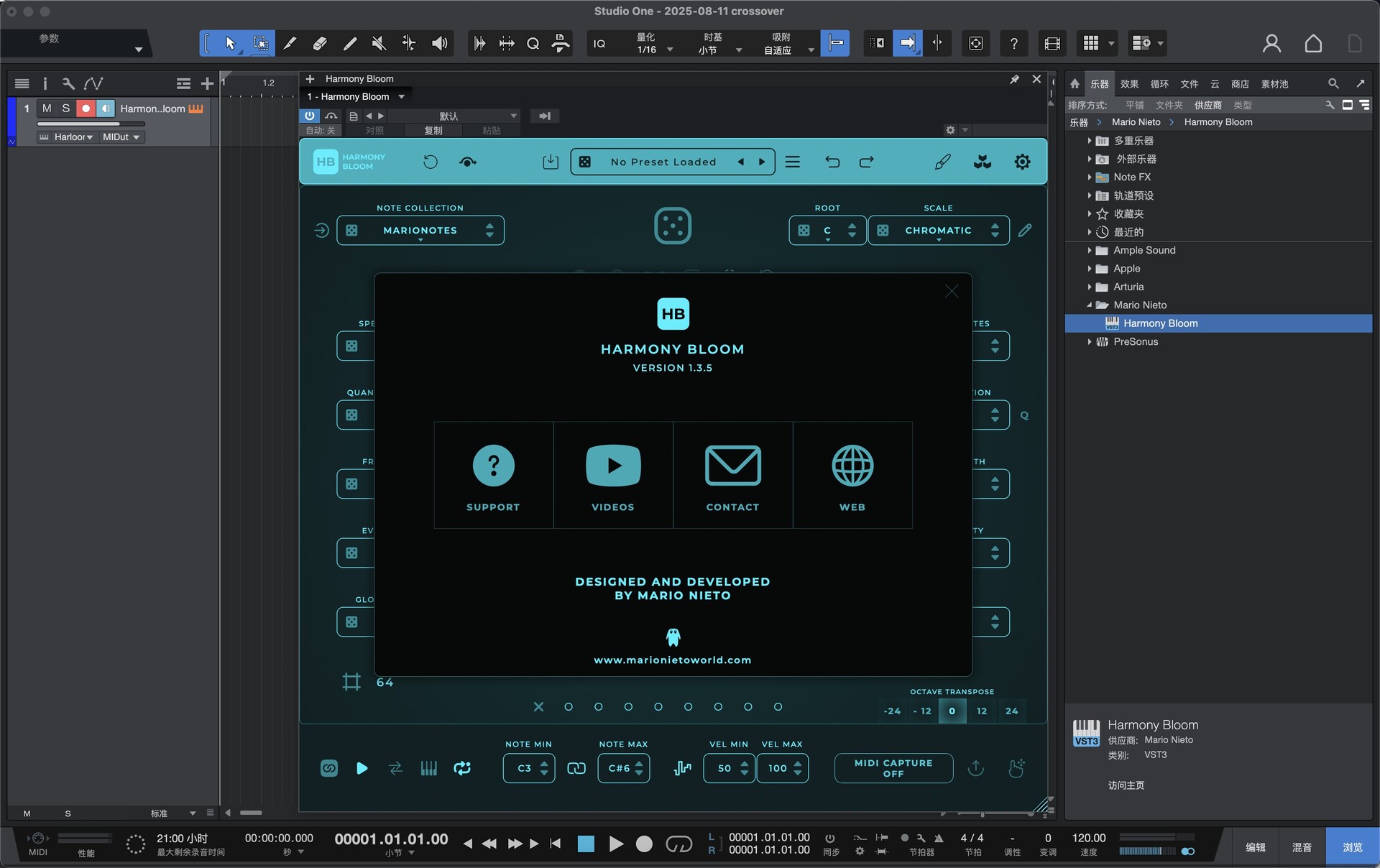This screenshot has height=868, width=1380.
Task: Open Contact envelope in about dialog
Action: point(732,476)
